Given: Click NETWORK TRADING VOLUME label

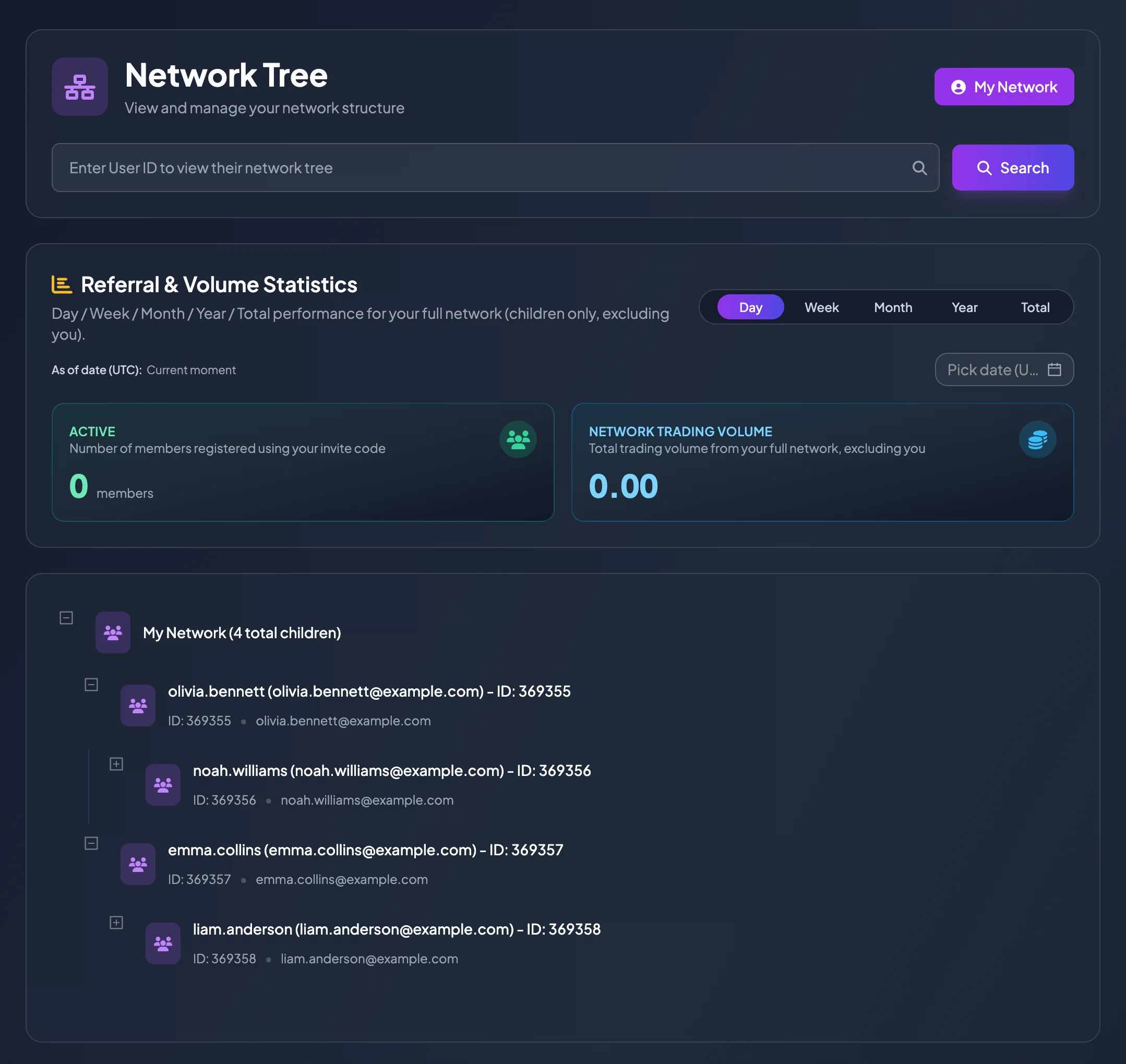Looking at the screenshot, I should click(x=680, y=432).
